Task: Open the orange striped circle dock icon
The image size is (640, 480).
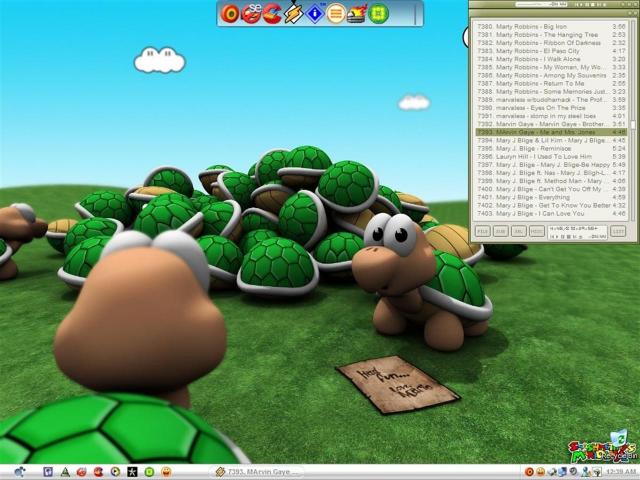Action: (336, 14)
